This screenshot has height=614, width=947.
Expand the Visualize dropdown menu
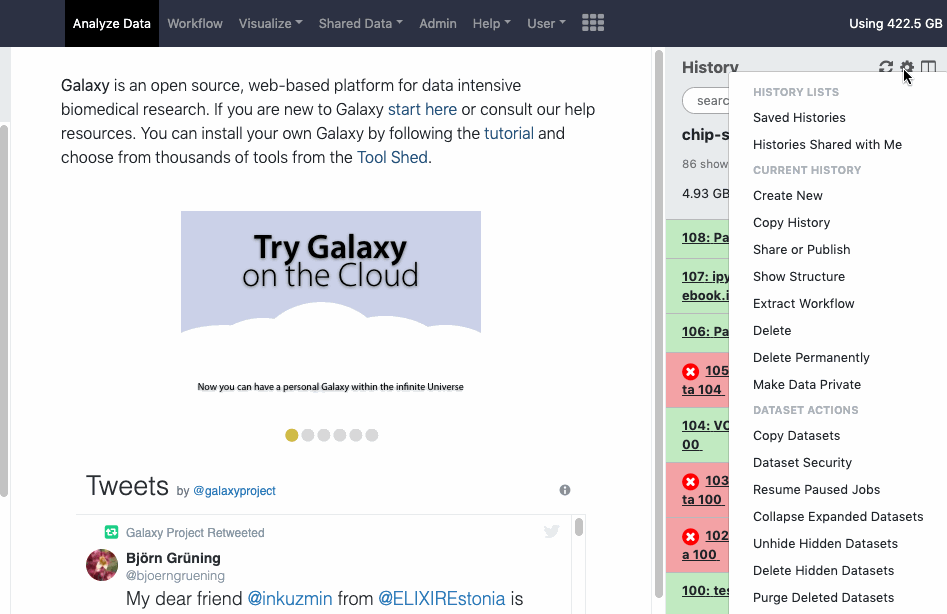(x=270, y=23)
